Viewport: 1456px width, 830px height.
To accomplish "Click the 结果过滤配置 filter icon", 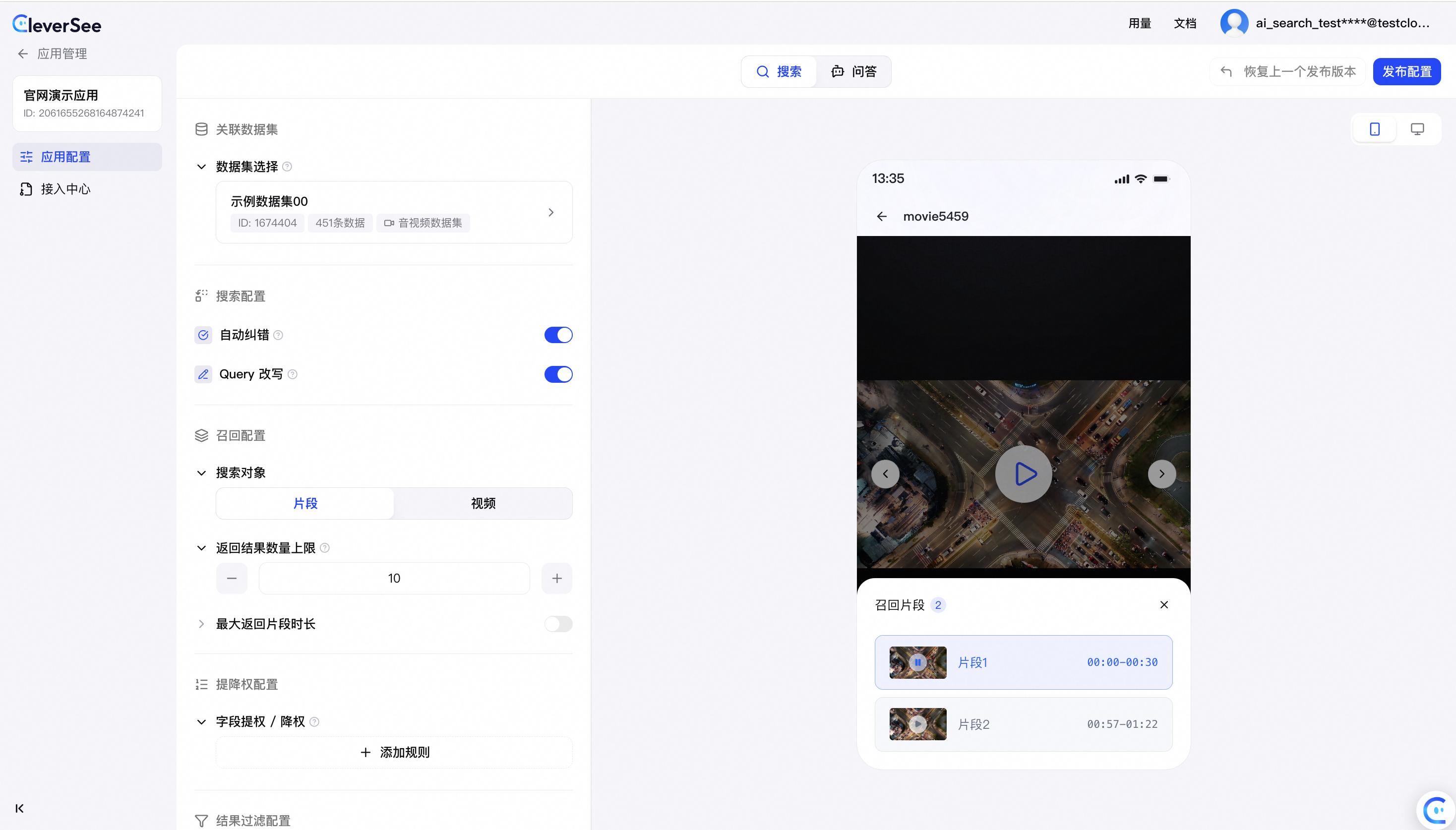I will click(201, 821).
